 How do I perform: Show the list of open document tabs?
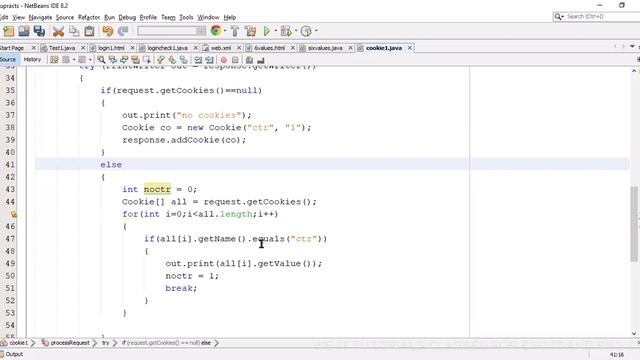[x=632, y=47]
